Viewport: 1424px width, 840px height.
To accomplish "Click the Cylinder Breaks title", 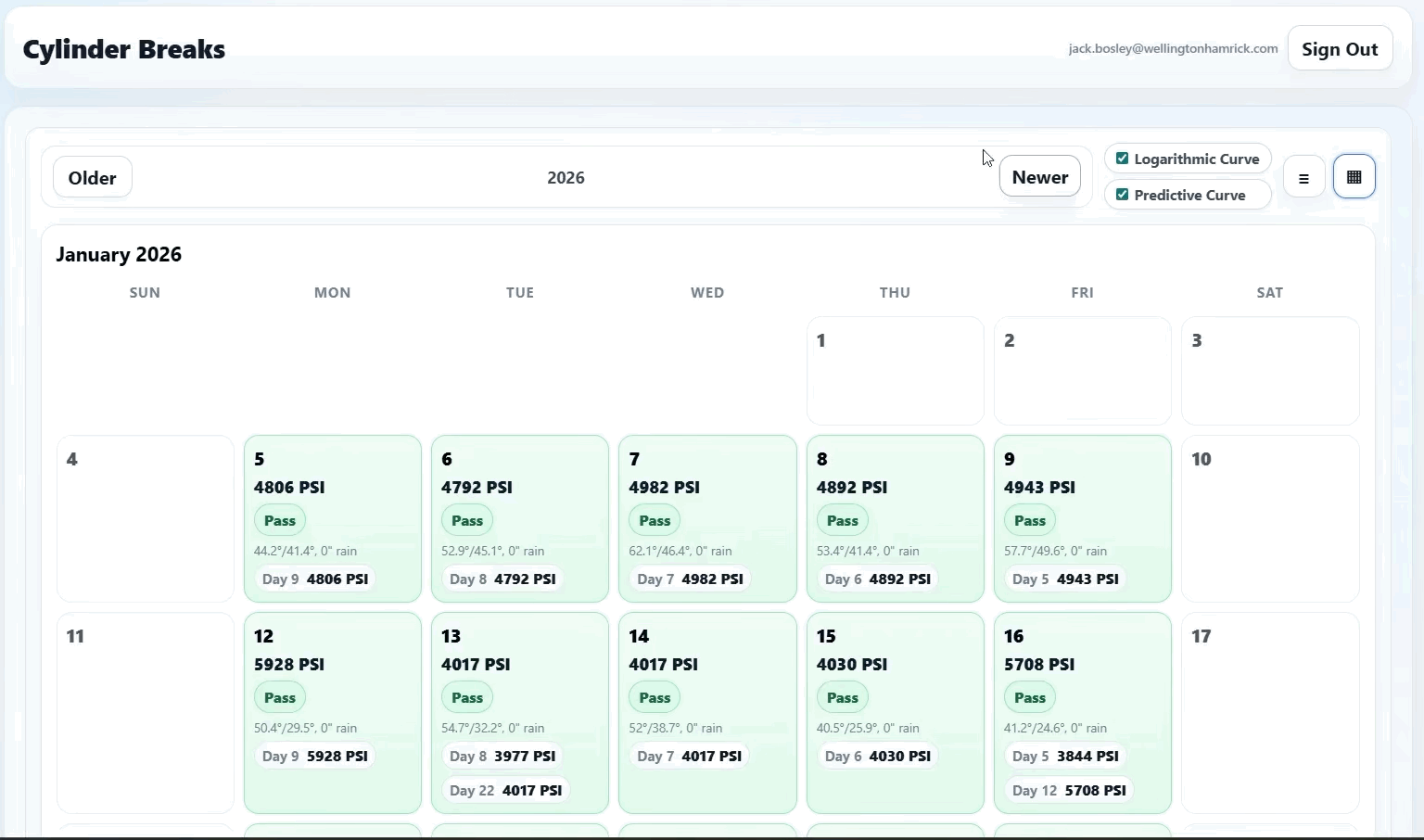I will tap(124, 49).
